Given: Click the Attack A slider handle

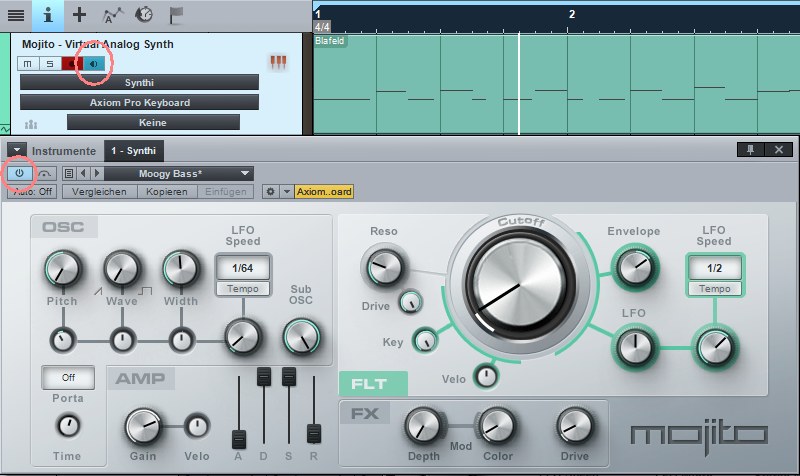Looking at the screenshot, I should point(239,439).
